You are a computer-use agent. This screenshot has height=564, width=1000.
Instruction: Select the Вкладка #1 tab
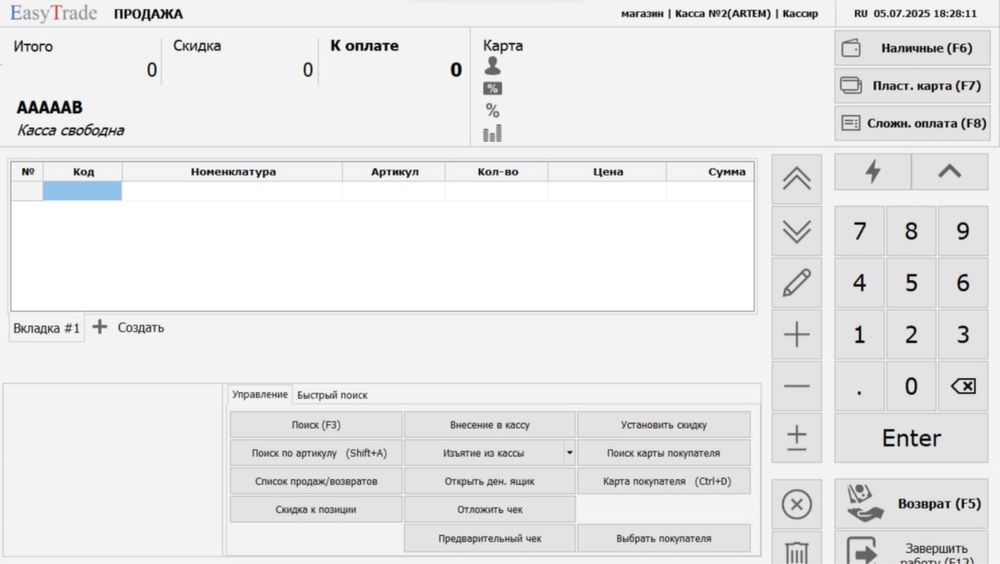pyautogui.click(x=47, y=328)
